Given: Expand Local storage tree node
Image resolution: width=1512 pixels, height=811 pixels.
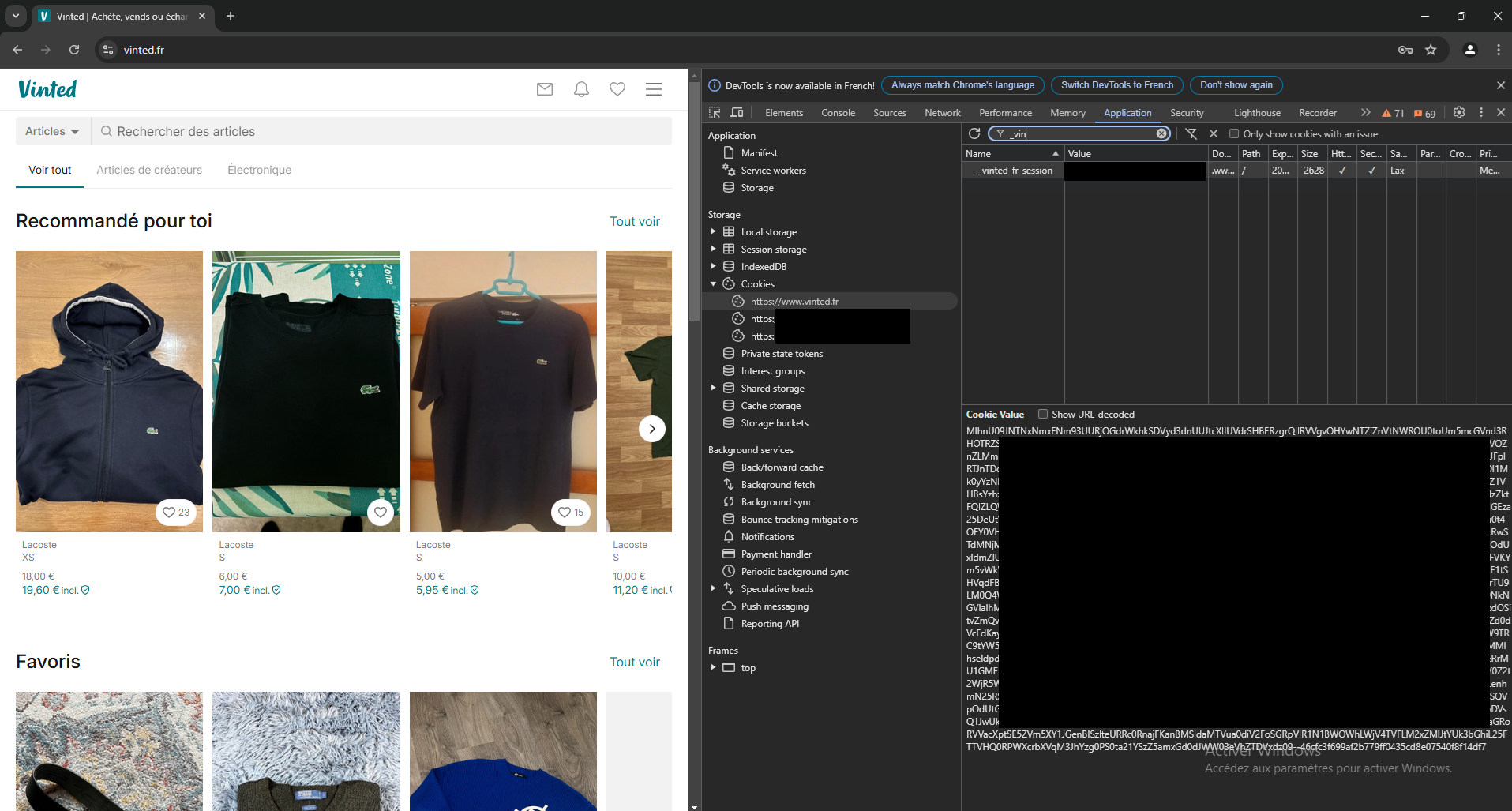Looking at the screenshot, I should [x=713, y=231].
